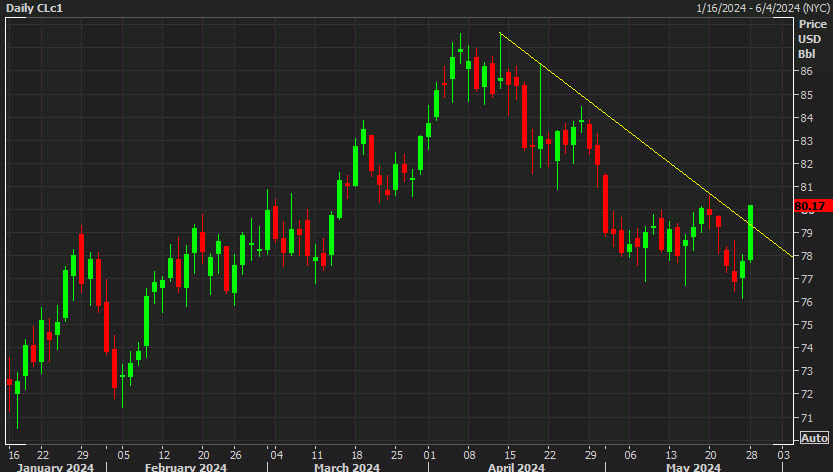833x472 pixels.
Task: Click the 06 date tick in May
Action: point(630,455)
